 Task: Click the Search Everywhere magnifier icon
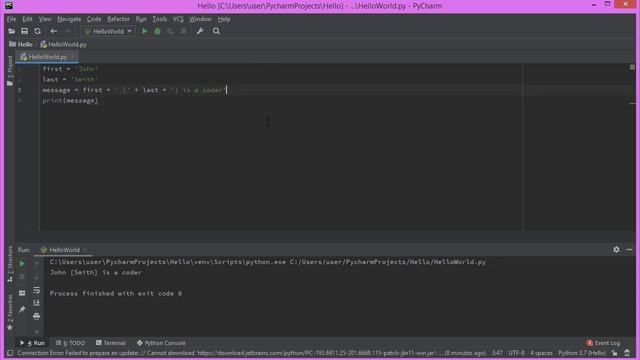coord(216,31)
